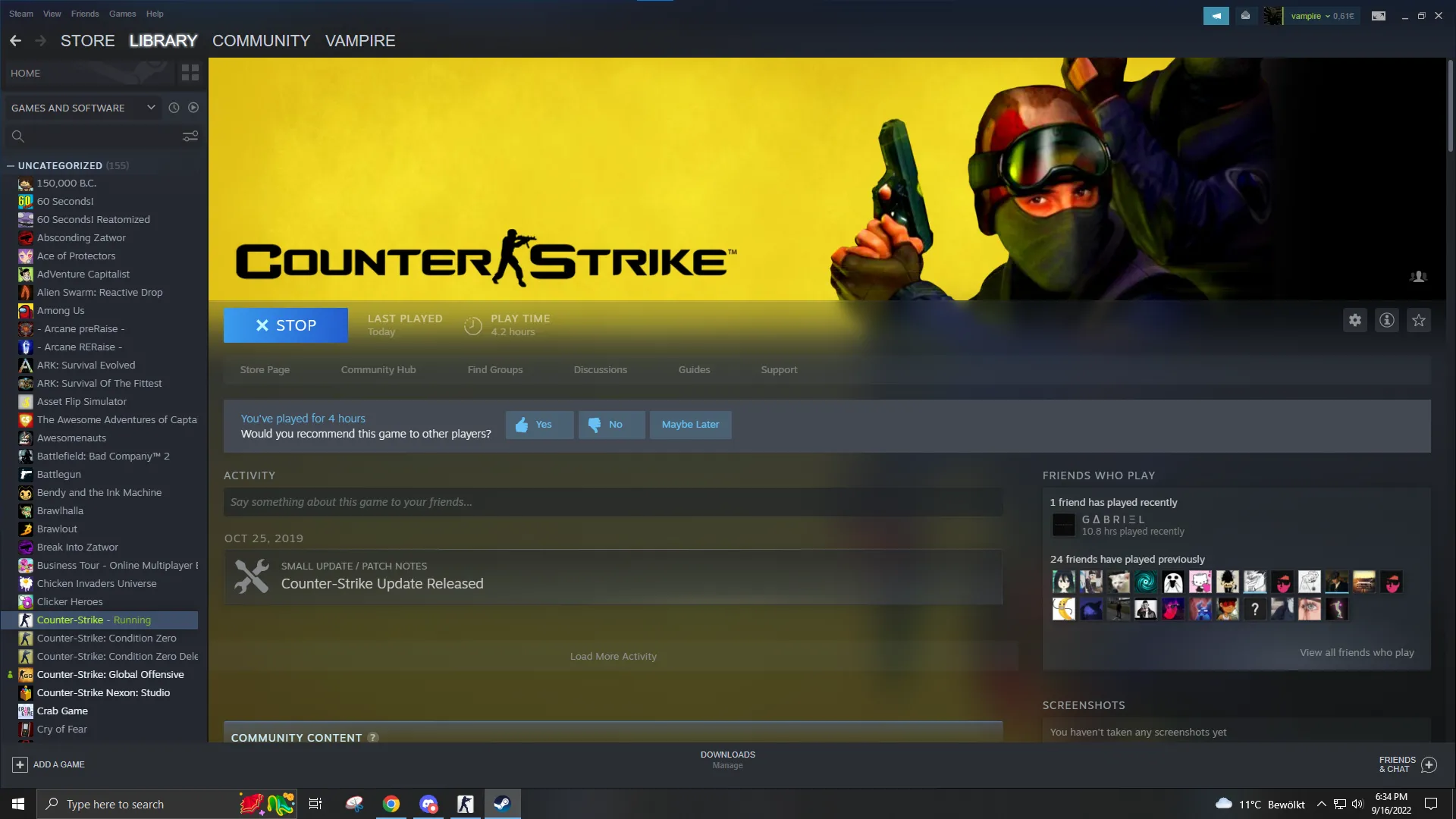Screen dimensions: 1456x819
Task: Go back with the left arrow
Action: pos(15,41)
